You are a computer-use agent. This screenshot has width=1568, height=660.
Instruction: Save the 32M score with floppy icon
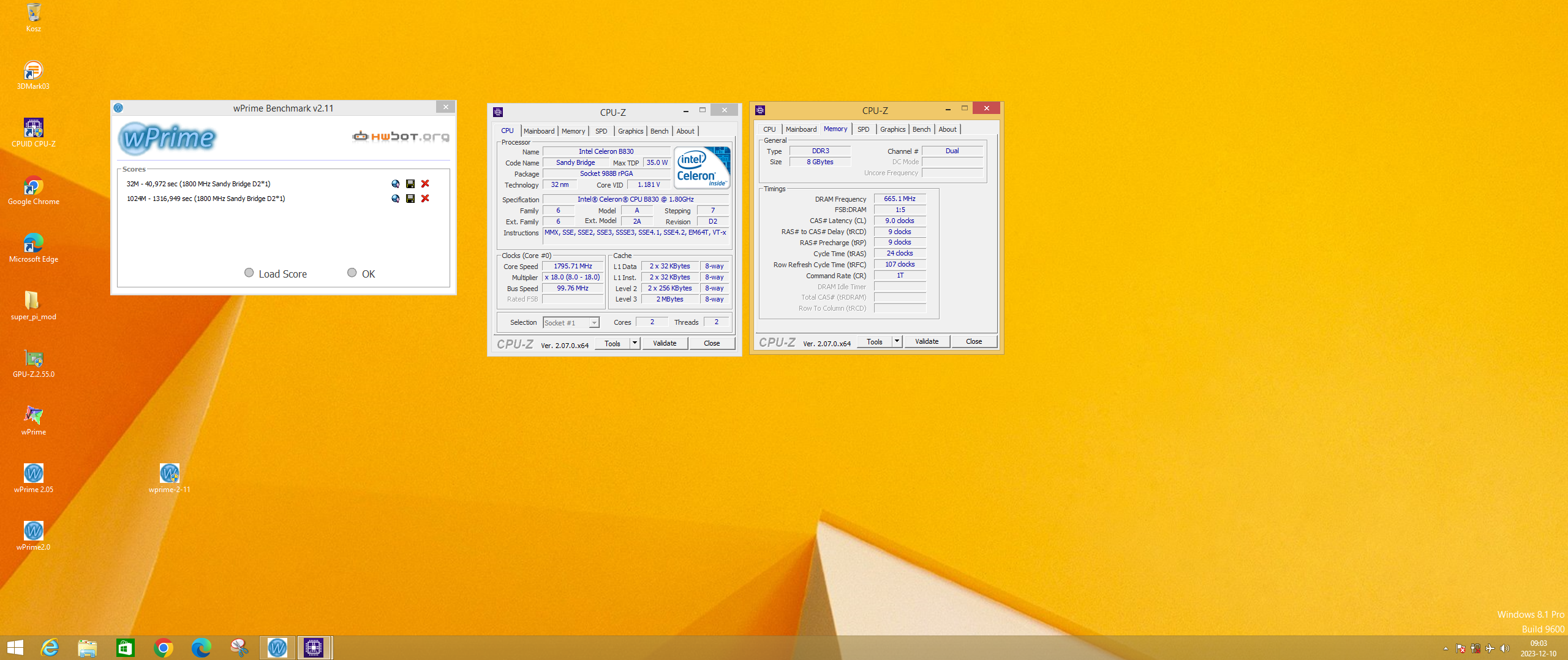(x=410, y=184)
